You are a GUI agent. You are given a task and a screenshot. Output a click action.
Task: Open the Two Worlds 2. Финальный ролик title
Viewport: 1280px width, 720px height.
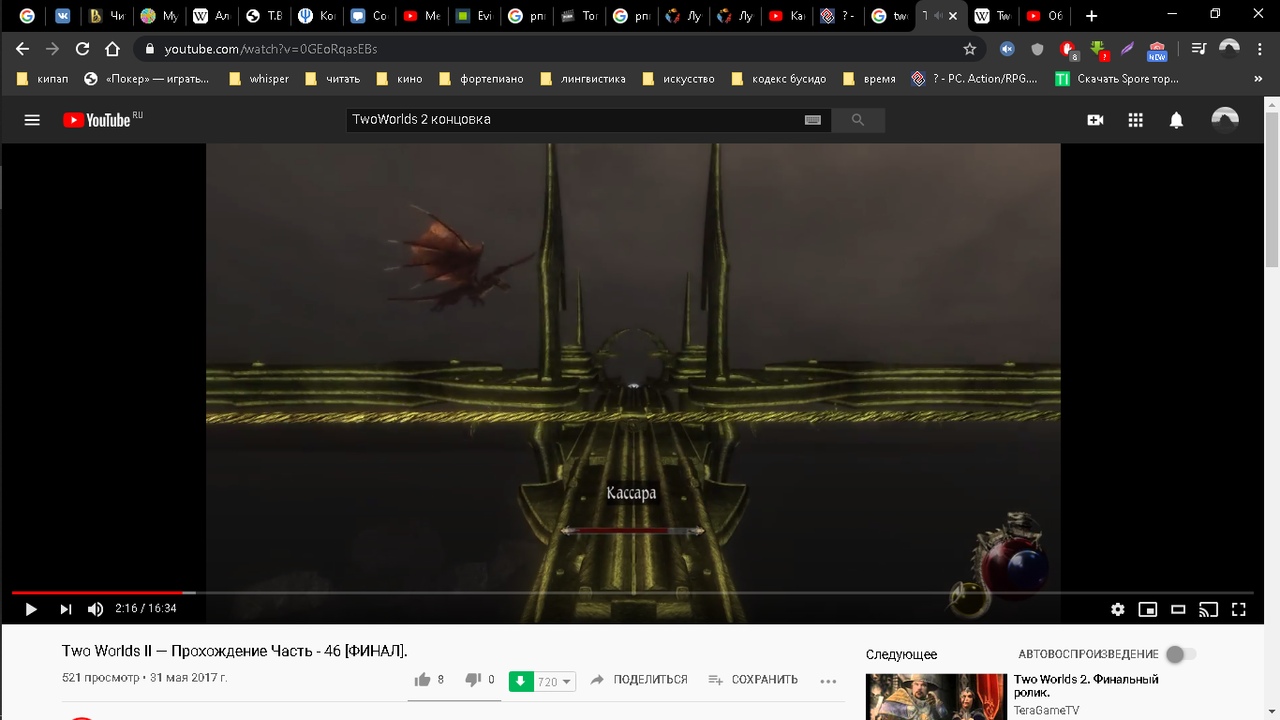pos(1086,686)
